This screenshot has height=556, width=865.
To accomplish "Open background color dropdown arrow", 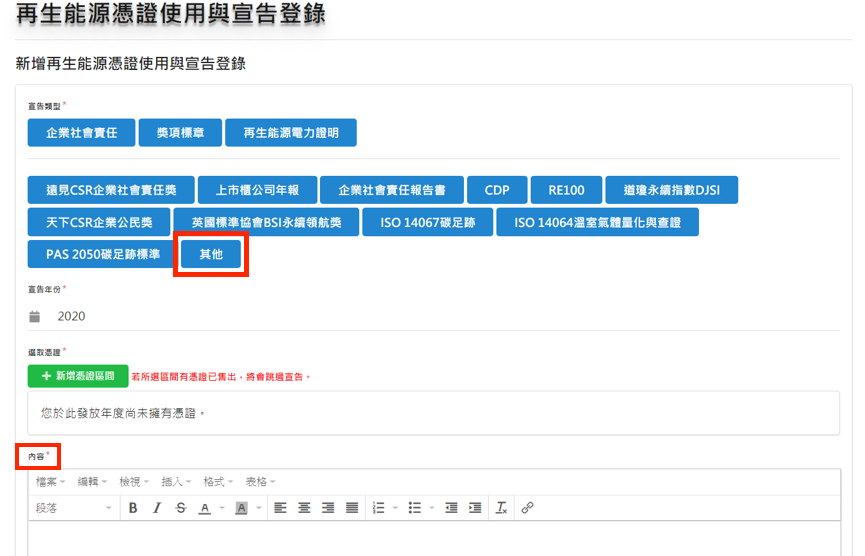I will coord(259,508).
